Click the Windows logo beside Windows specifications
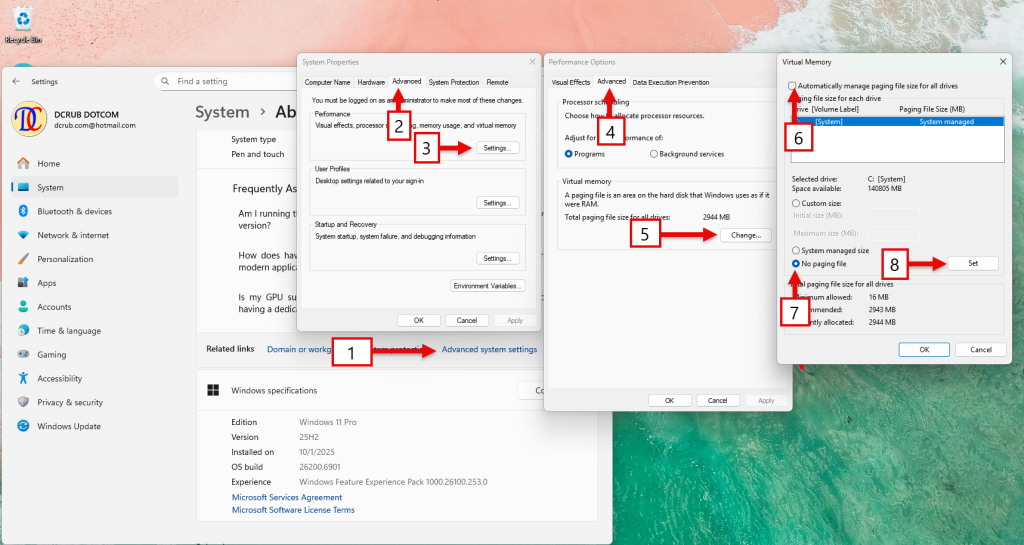This screenshot has height=545, width=1024. [x=213, y=390]
